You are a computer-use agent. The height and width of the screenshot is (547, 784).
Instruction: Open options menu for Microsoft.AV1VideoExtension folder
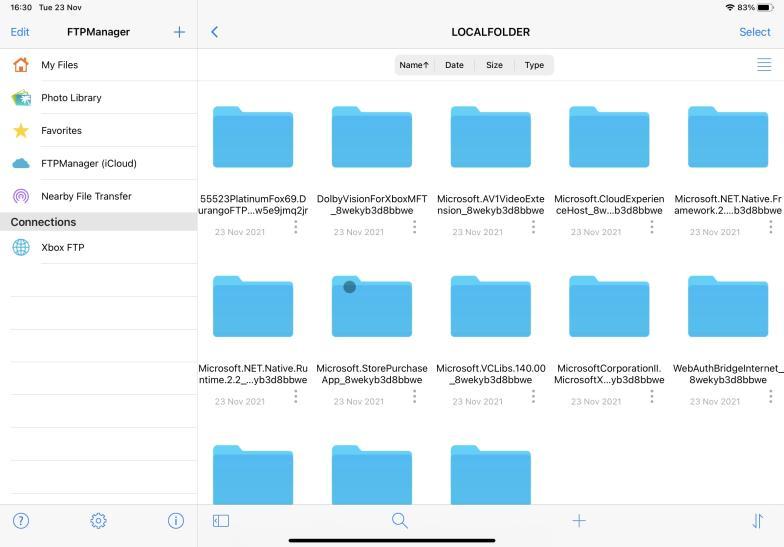533,227
